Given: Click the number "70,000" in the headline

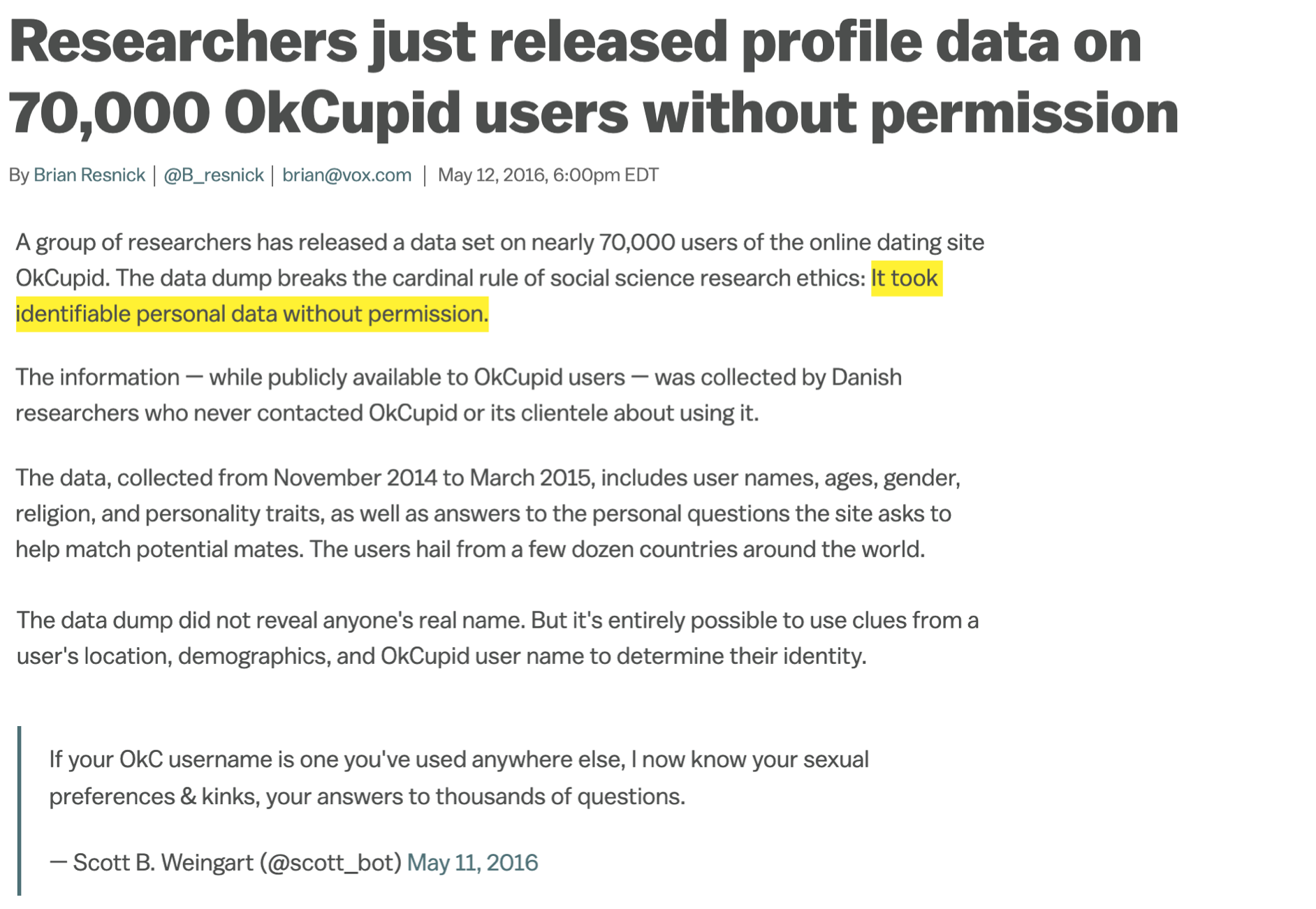Looking at the screenshot, I should pyautogui.click(x=110, y=113).
